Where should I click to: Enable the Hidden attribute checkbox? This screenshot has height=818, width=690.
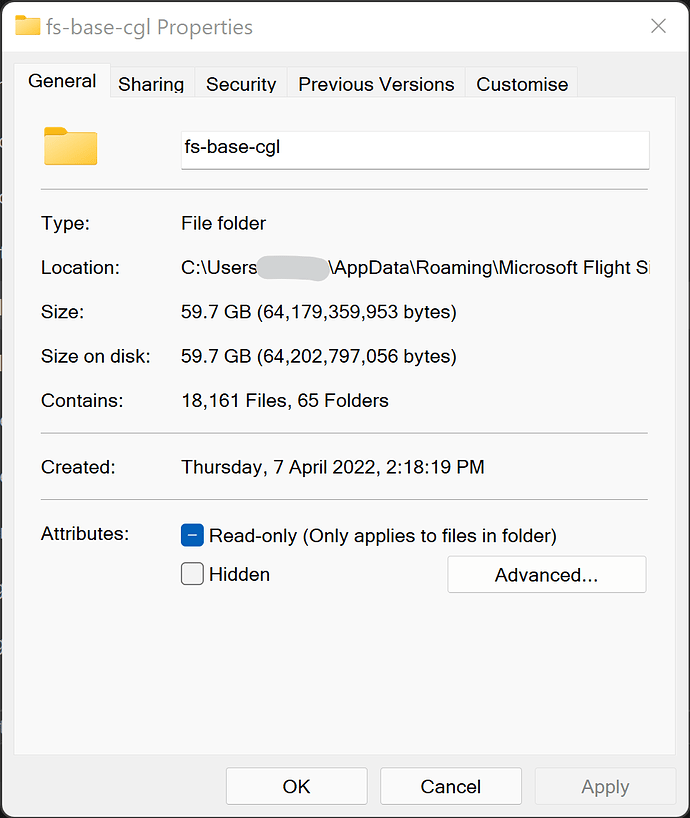point(192,574)
